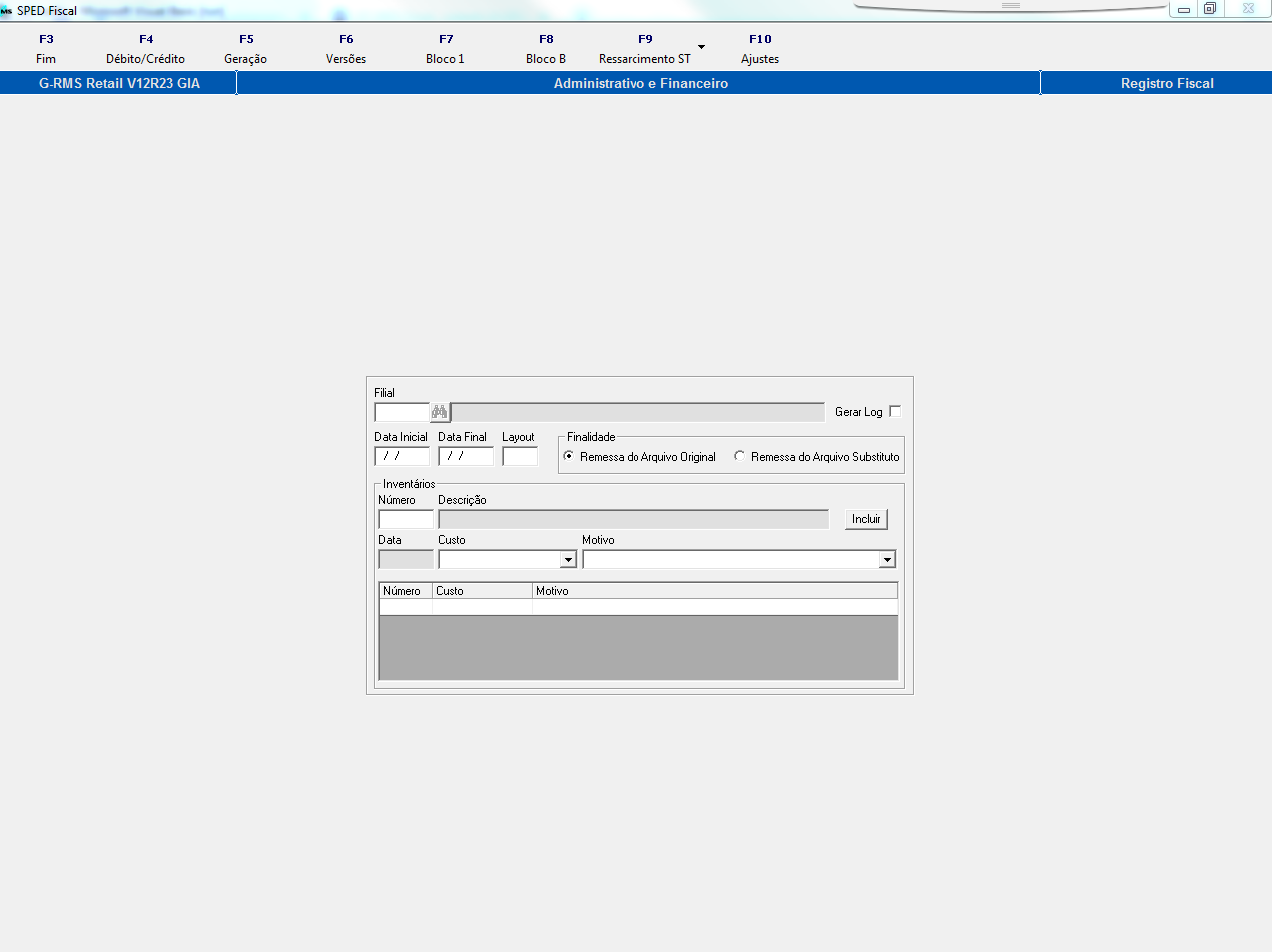Click the Incluir button
This screenshot has width=1272, height=952.
[866, 519]
